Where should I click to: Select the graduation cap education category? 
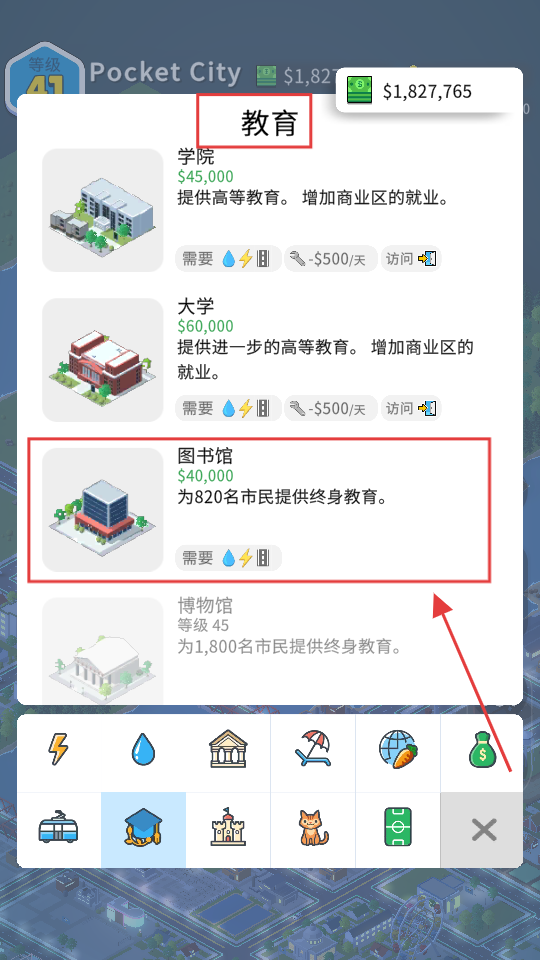(x=143, y=830)
